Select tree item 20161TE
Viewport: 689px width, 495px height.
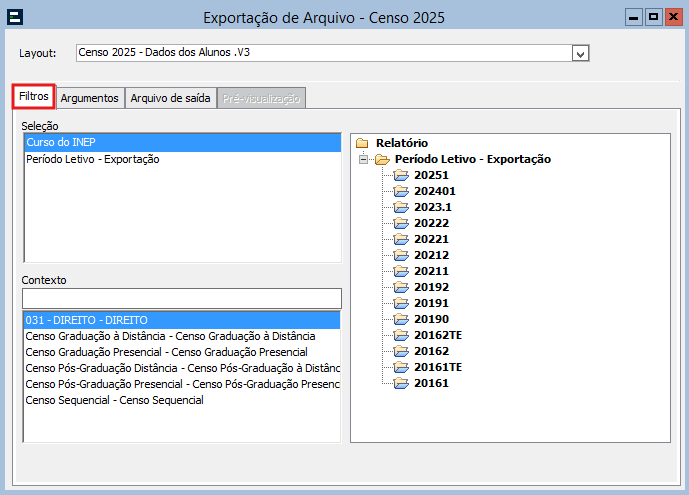tap(438, 367)
